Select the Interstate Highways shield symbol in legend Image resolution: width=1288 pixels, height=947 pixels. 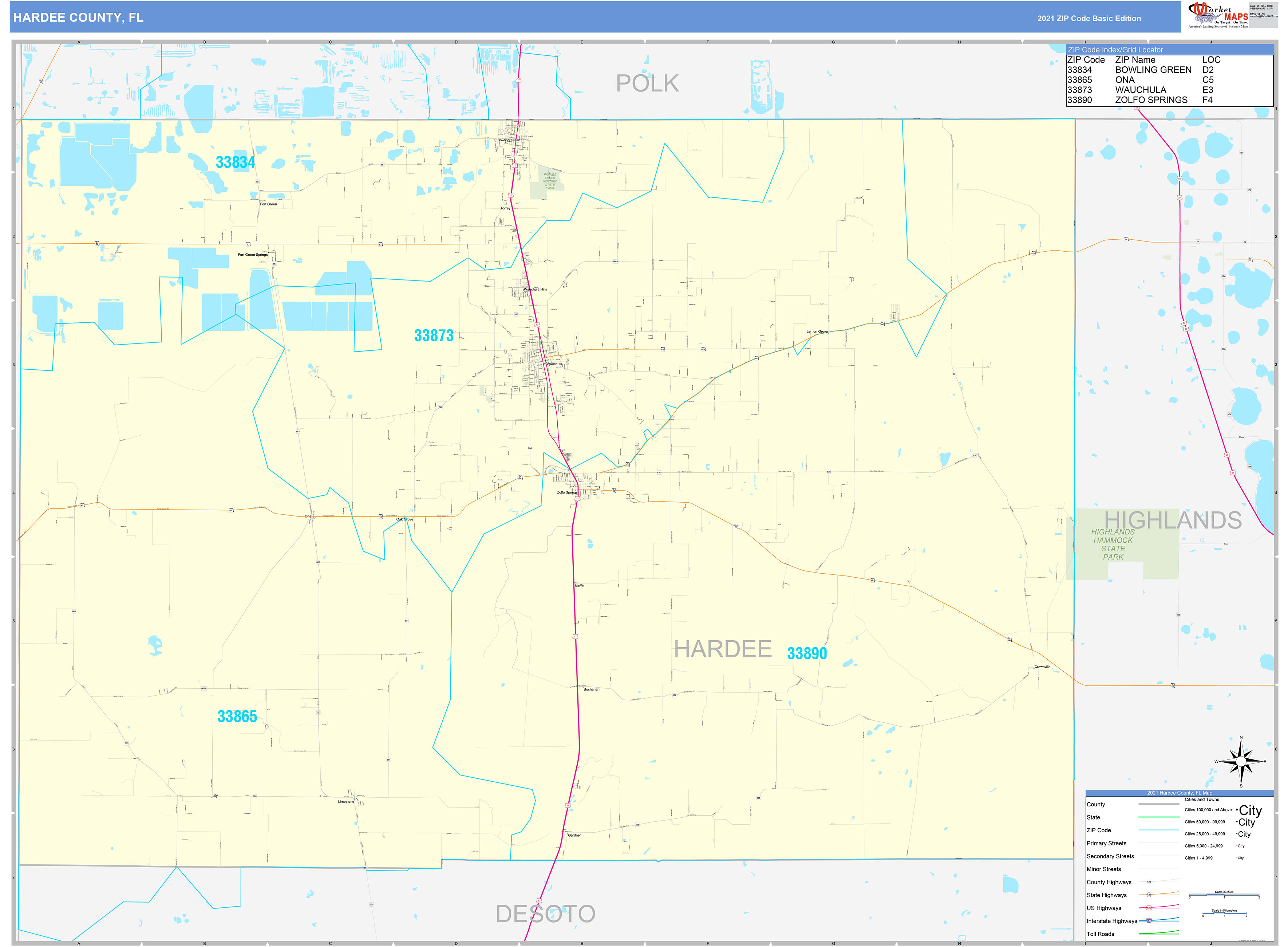(x=1149, y=921)
